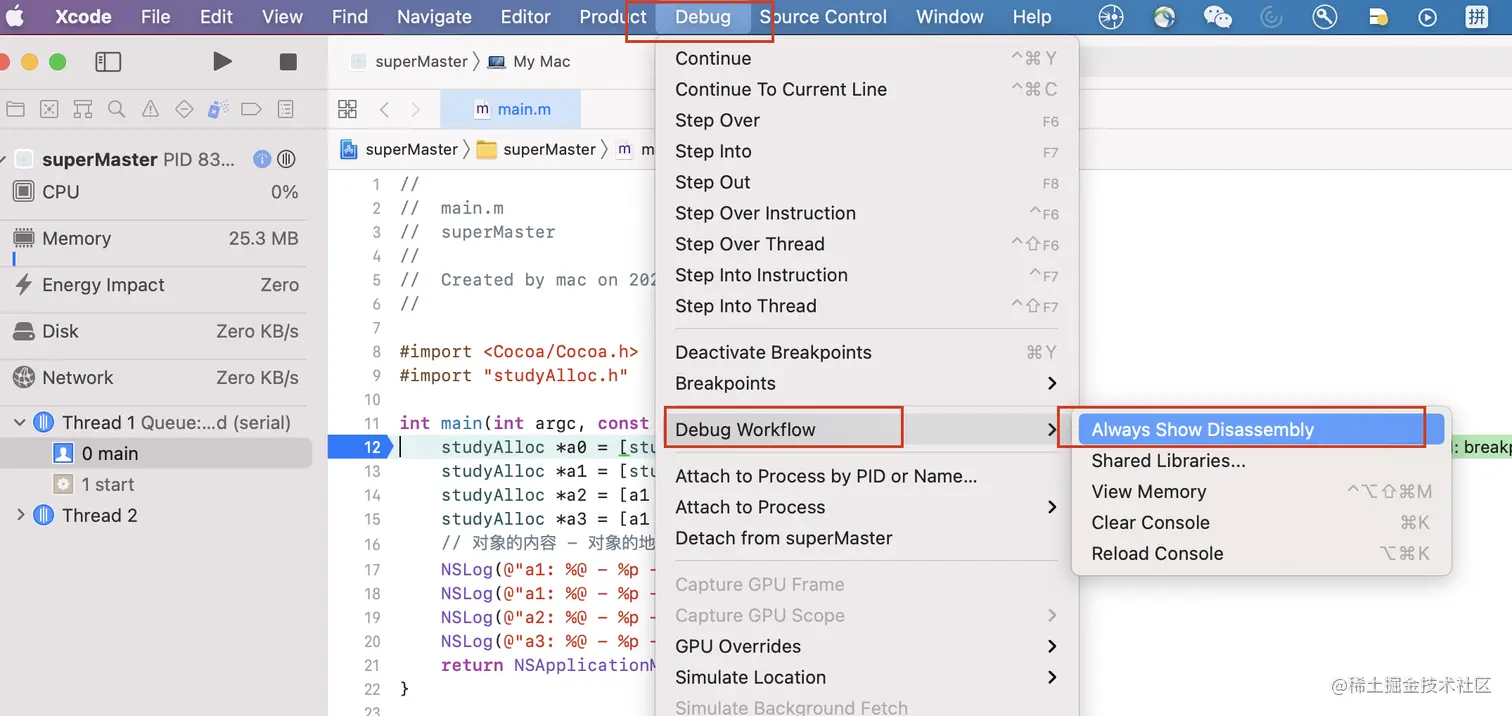Open the Energy Impact gauge

155,285
